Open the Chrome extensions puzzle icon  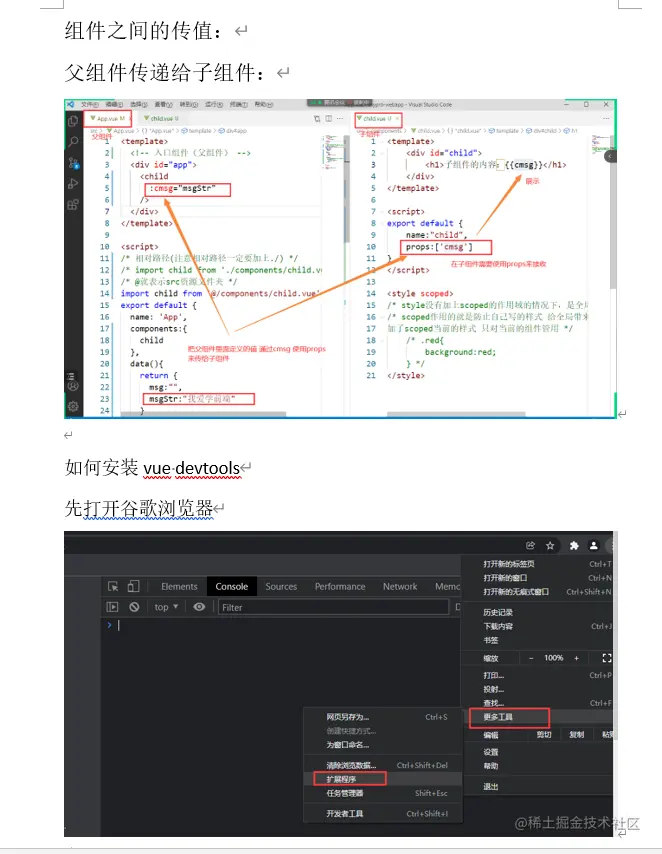click(574, 545)
